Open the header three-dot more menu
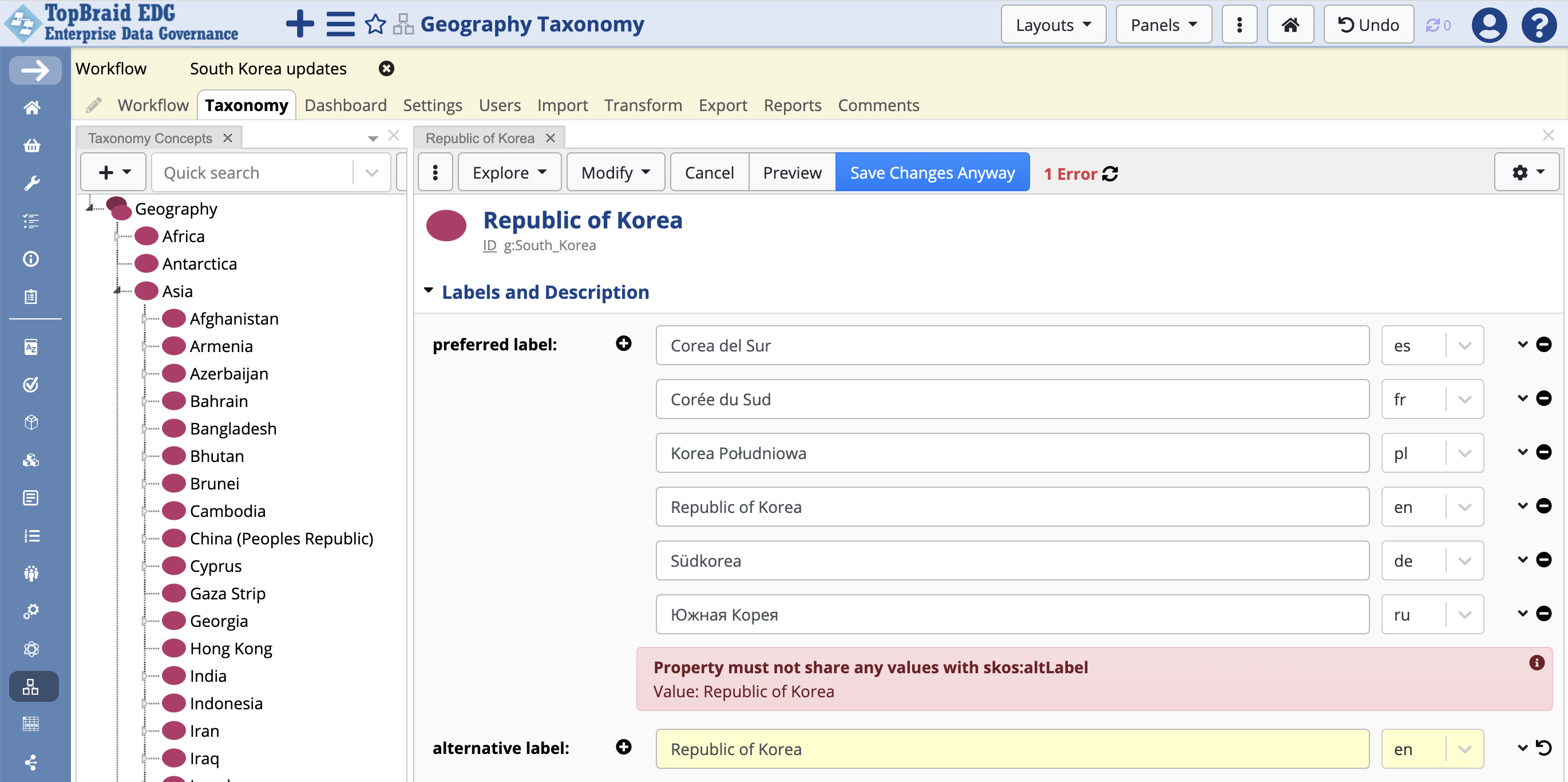Viewport: 1568px width, 782px height. pyautogui.click(x=1240, y=25)
